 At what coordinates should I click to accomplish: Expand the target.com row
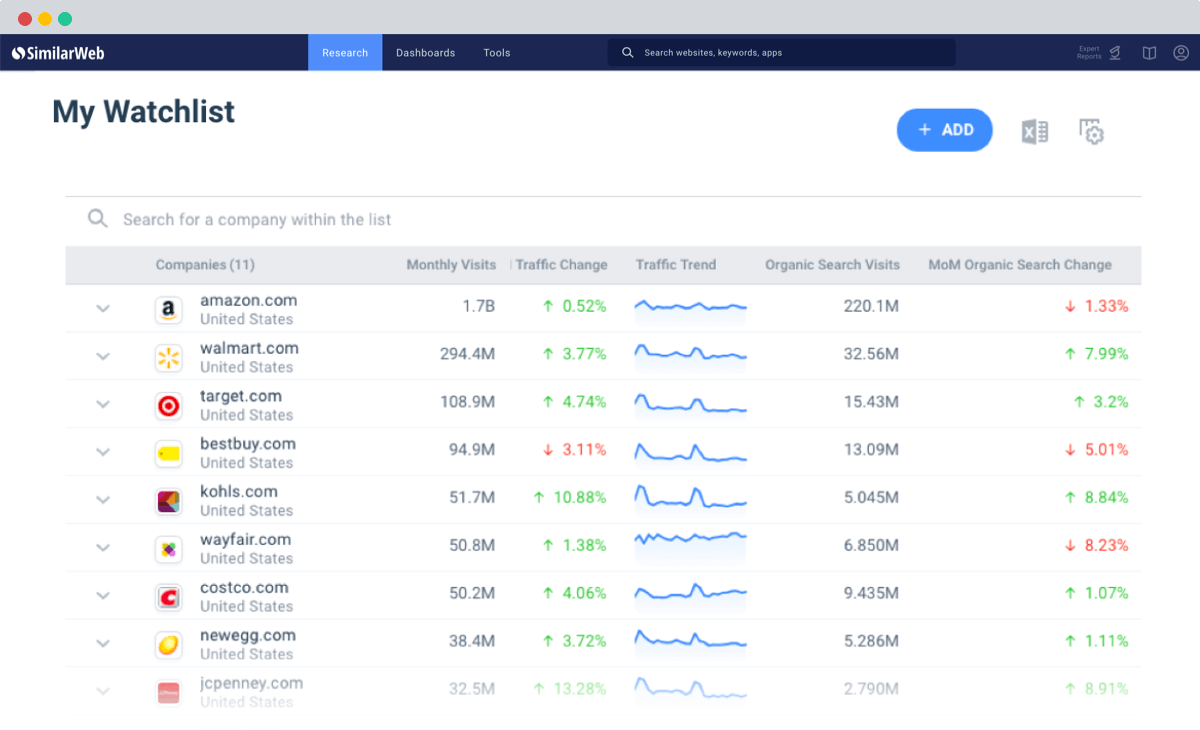click(103, 404)
